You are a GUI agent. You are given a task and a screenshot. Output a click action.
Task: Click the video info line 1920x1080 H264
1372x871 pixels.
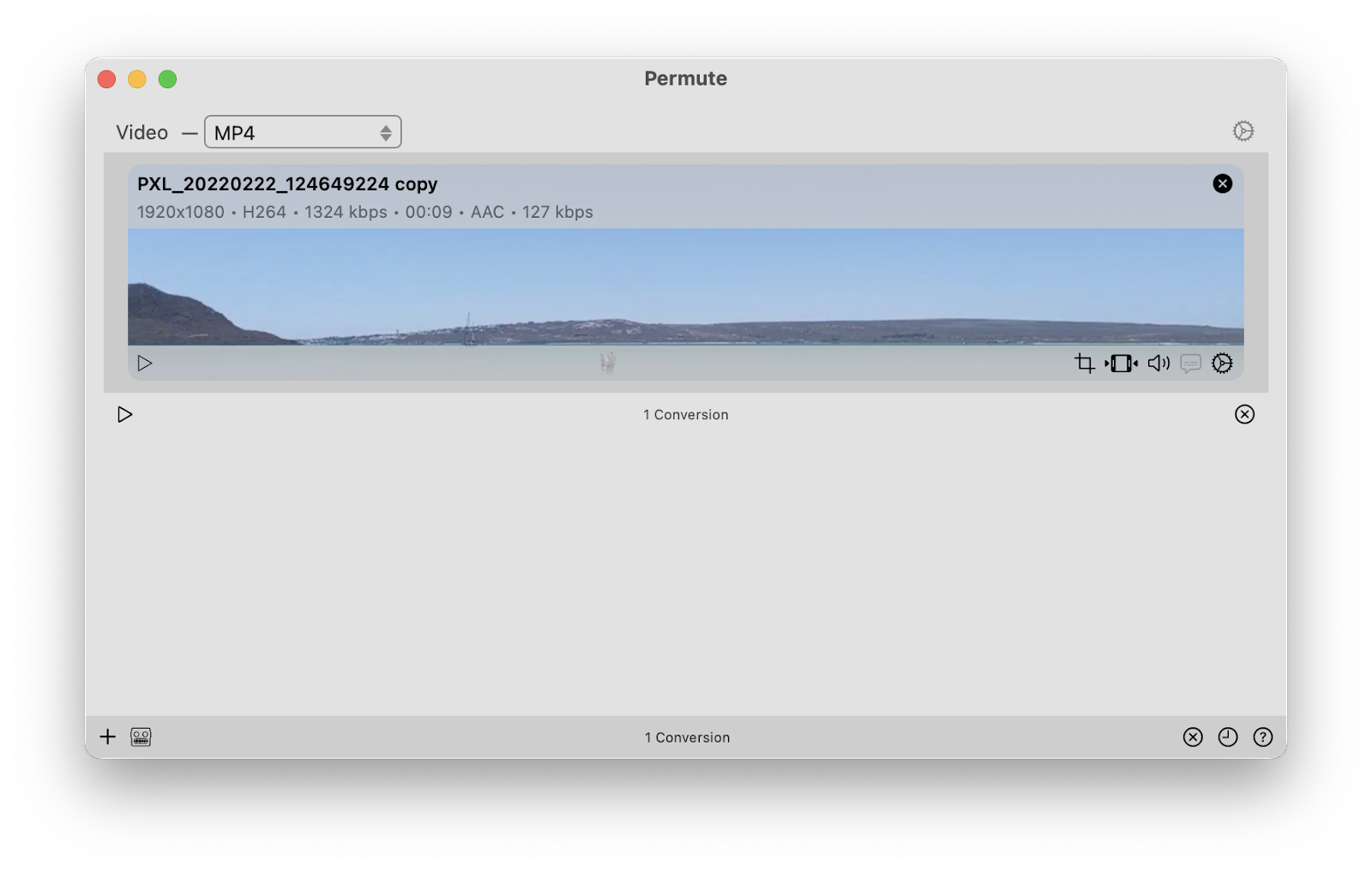(x=365, y=213)
